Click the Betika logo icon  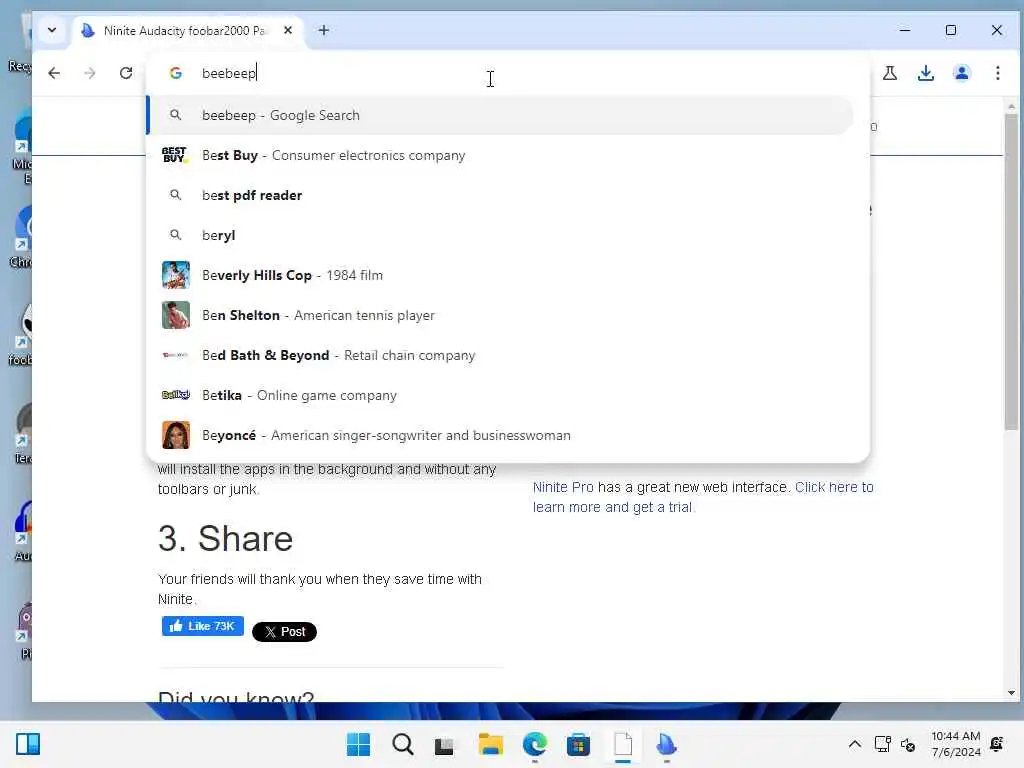coord(176,394)
